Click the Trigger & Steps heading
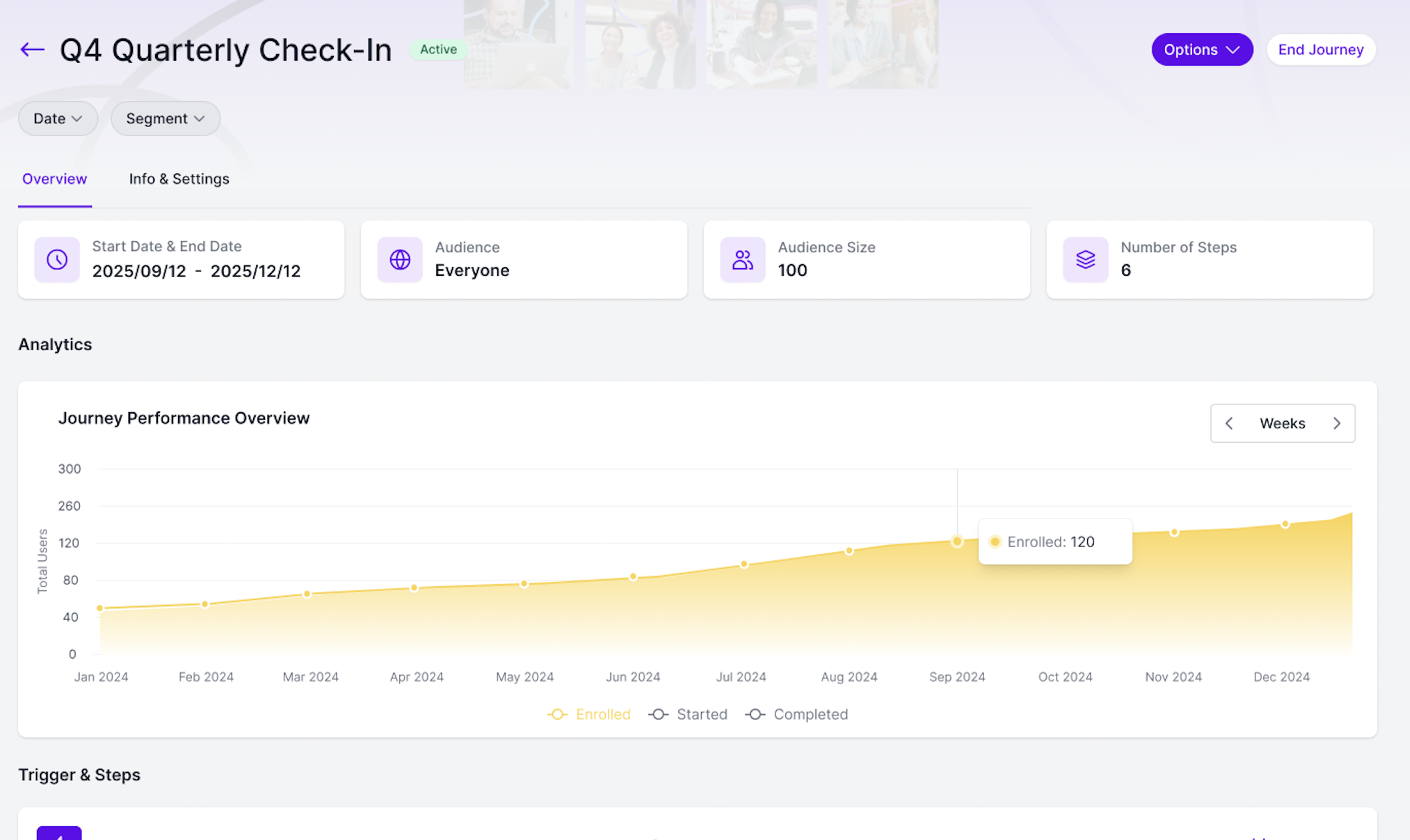1410x840 pixels. pos(80,775)
